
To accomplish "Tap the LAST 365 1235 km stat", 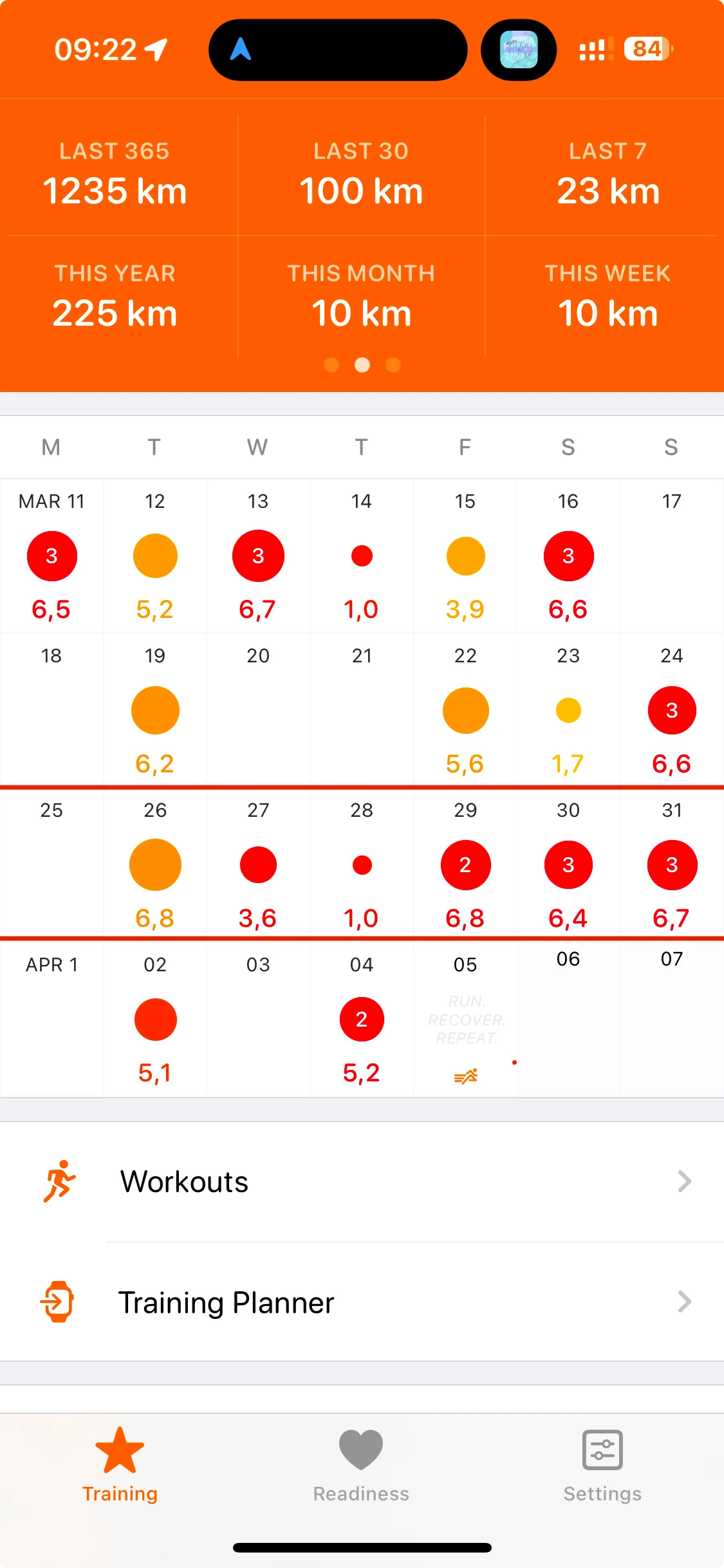I will pyautogui.click(x=115, y=174).
